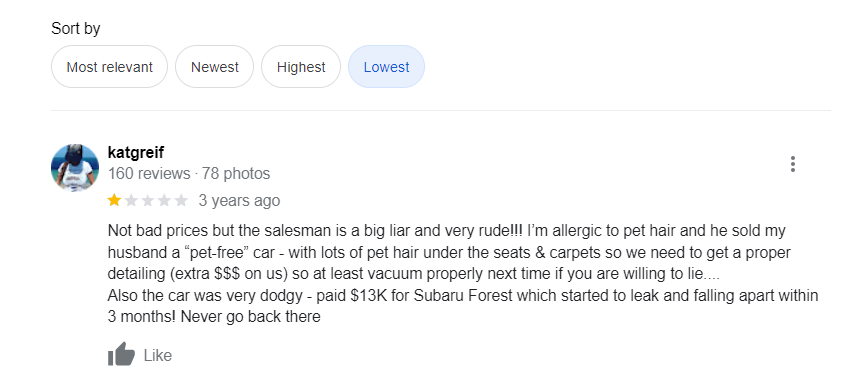Click the thumbs-up icon under the review
The height and width of the screenshot is (377, 843).
pyautogui.click(x=121, y=354)
